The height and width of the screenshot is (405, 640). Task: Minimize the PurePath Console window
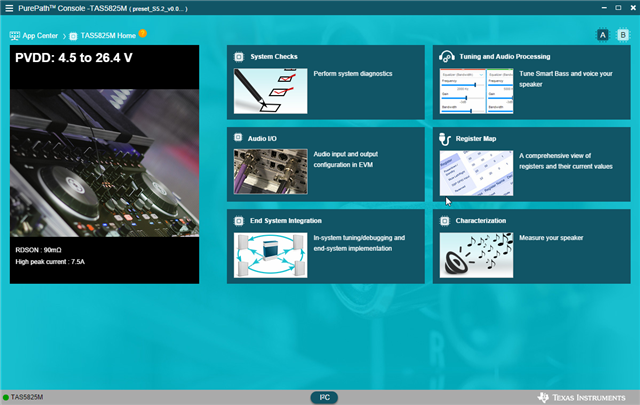coord(604,8)
